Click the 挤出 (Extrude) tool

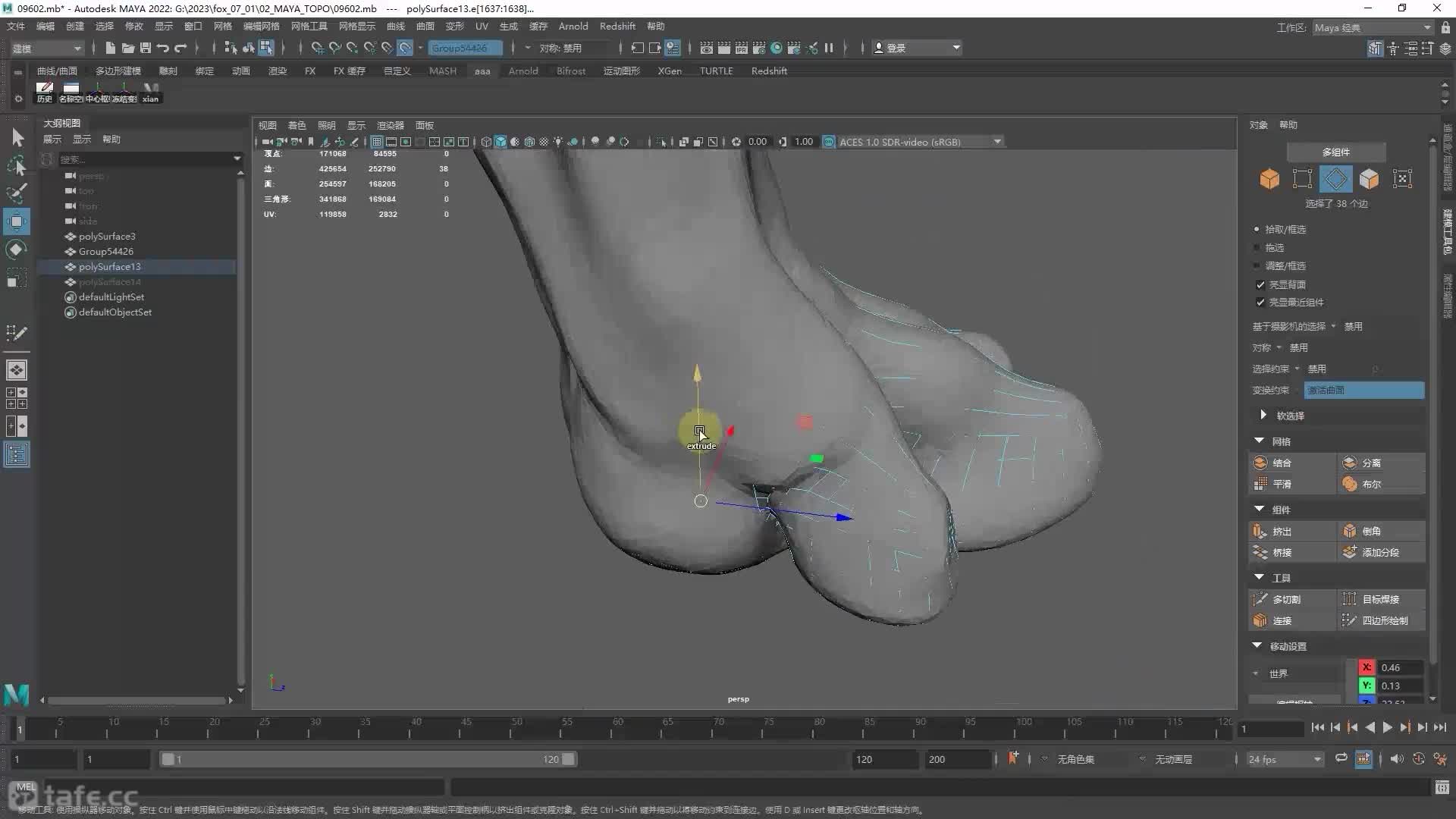1291,531
